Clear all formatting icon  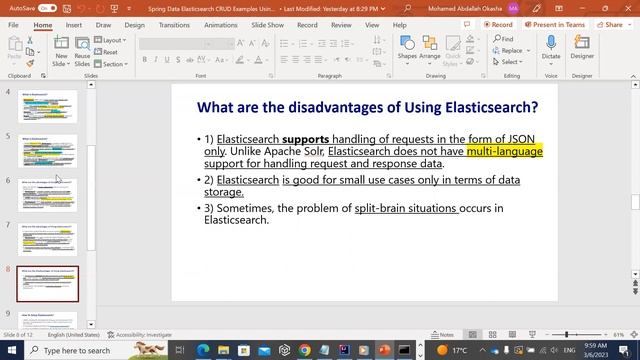[x=265, y=43]
